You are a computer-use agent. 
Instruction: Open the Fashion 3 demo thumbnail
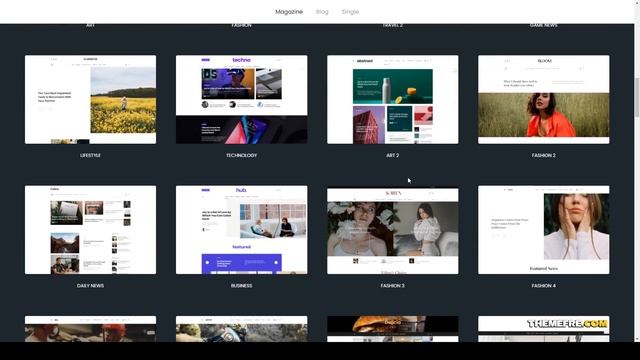[x=393, y=231]
